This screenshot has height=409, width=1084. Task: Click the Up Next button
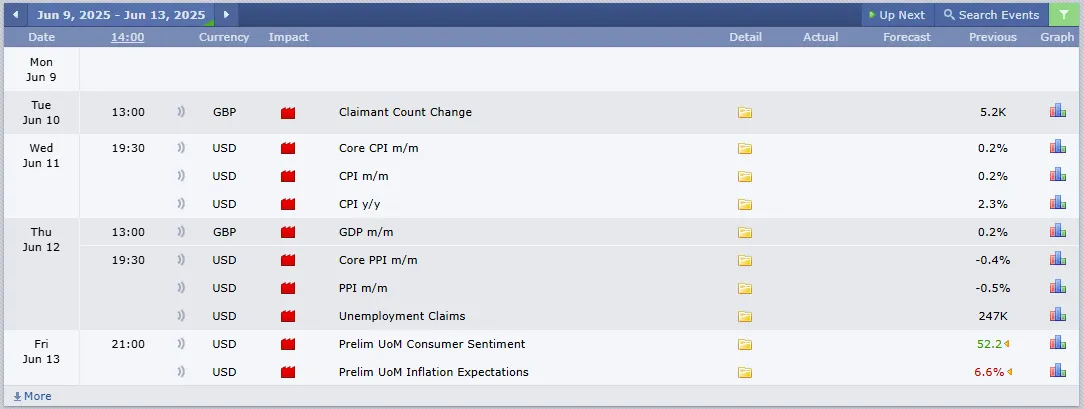click(x=897, y=15)
